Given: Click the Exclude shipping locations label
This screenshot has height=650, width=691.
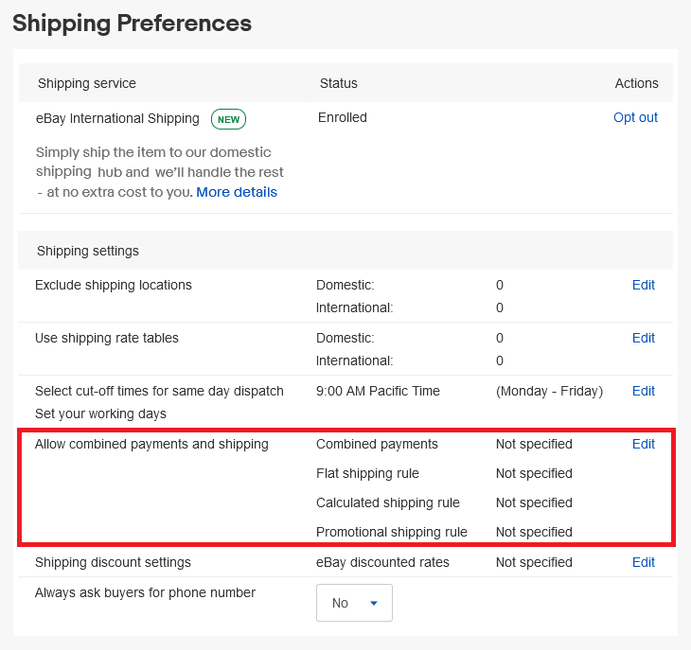Looking at the screenshot, I should [113, 285].
